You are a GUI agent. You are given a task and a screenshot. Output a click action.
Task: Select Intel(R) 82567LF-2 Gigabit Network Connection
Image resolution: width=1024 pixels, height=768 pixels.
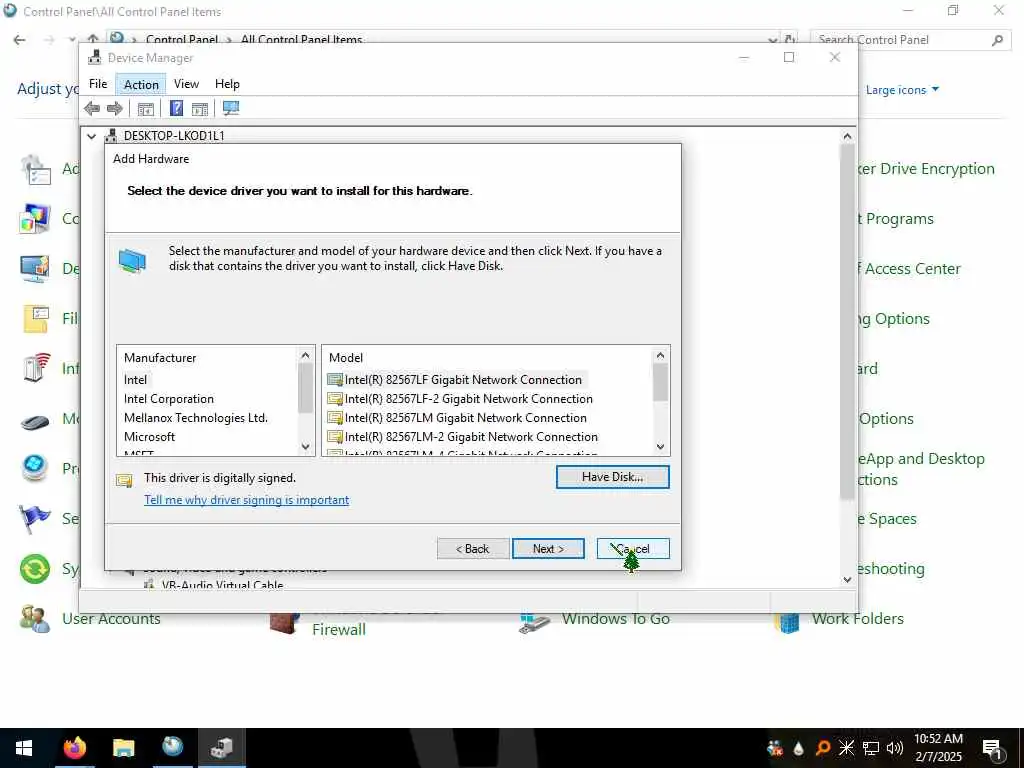(x=461, y=399)
